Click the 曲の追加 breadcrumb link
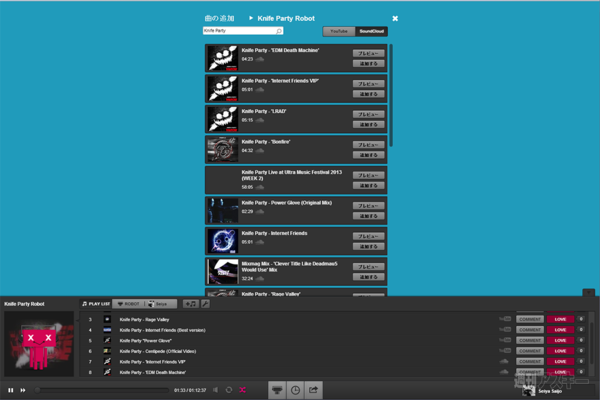Screen dimensions: 600x400 coord(219,18)
